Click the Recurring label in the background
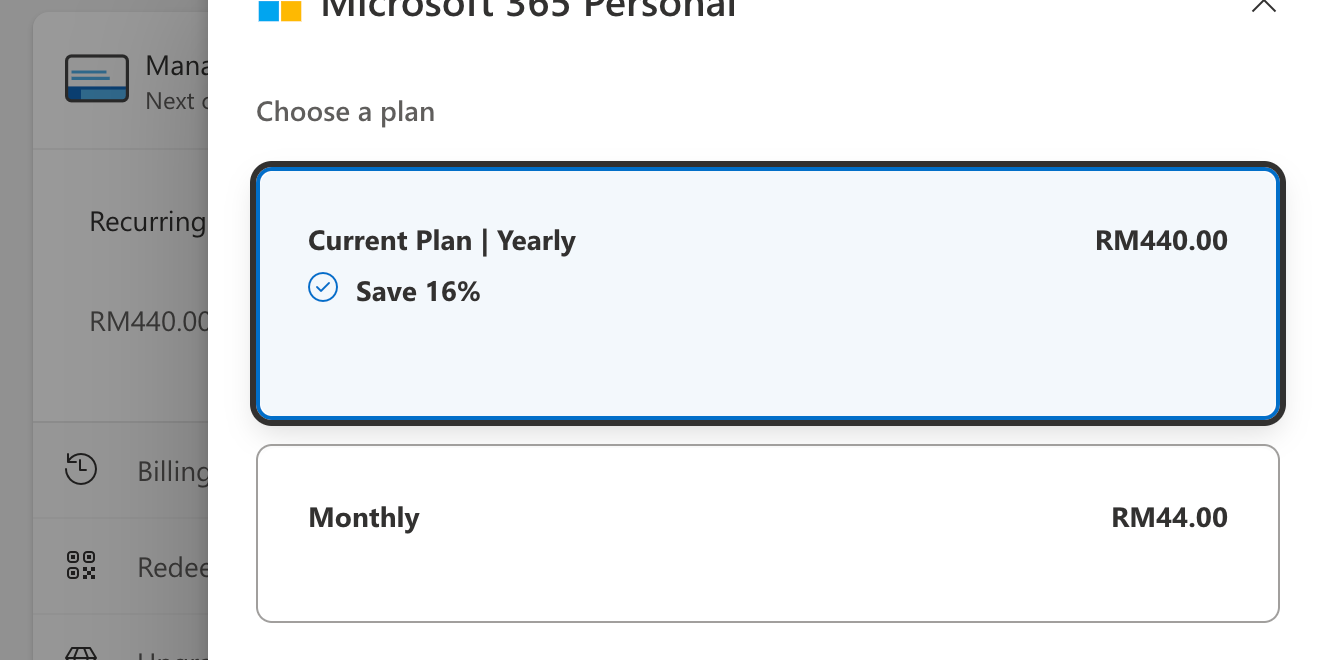This screenshot has height=660, width=1326. pos(148,222)
